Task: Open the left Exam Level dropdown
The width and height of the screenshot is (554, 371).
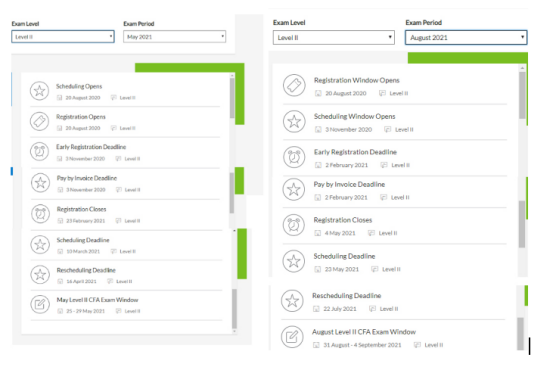Action: (x=63, y=37)
